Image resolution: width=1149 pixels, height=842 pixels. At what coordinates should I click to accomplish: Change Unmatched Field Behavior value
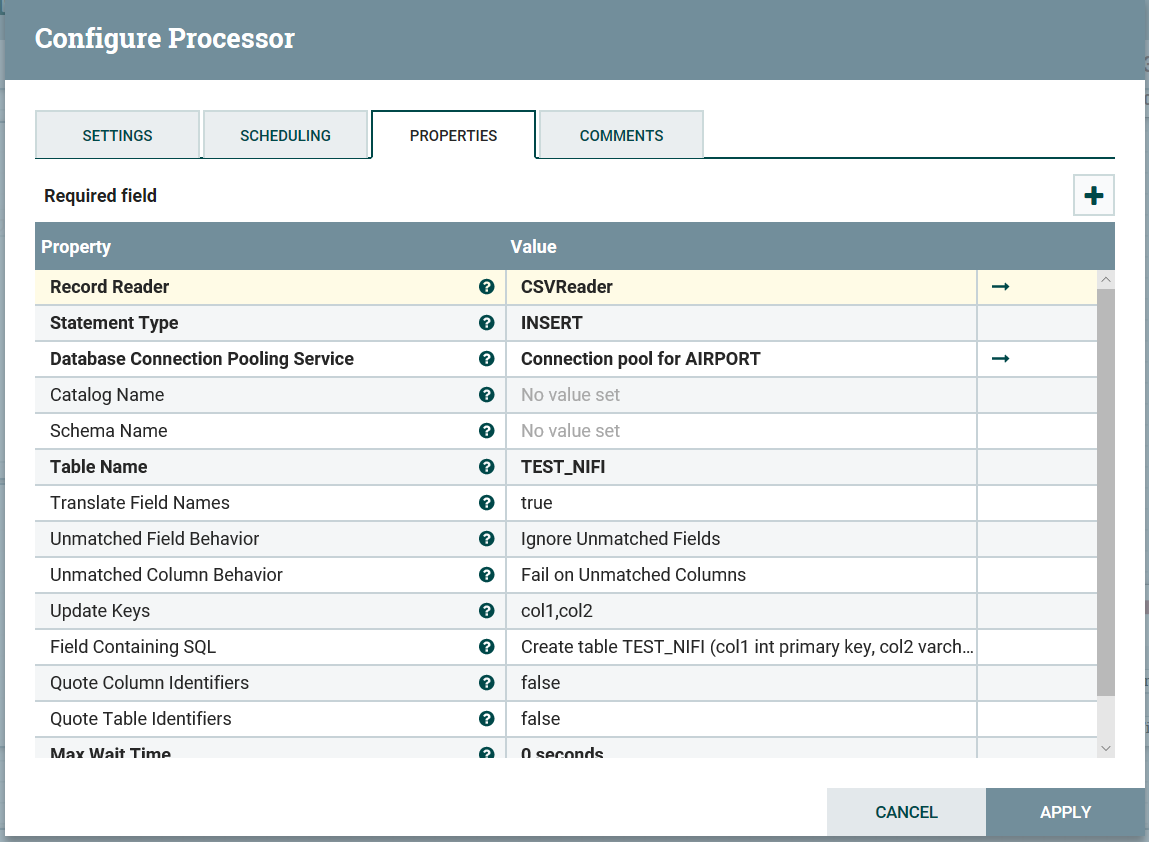coord(740,539)
